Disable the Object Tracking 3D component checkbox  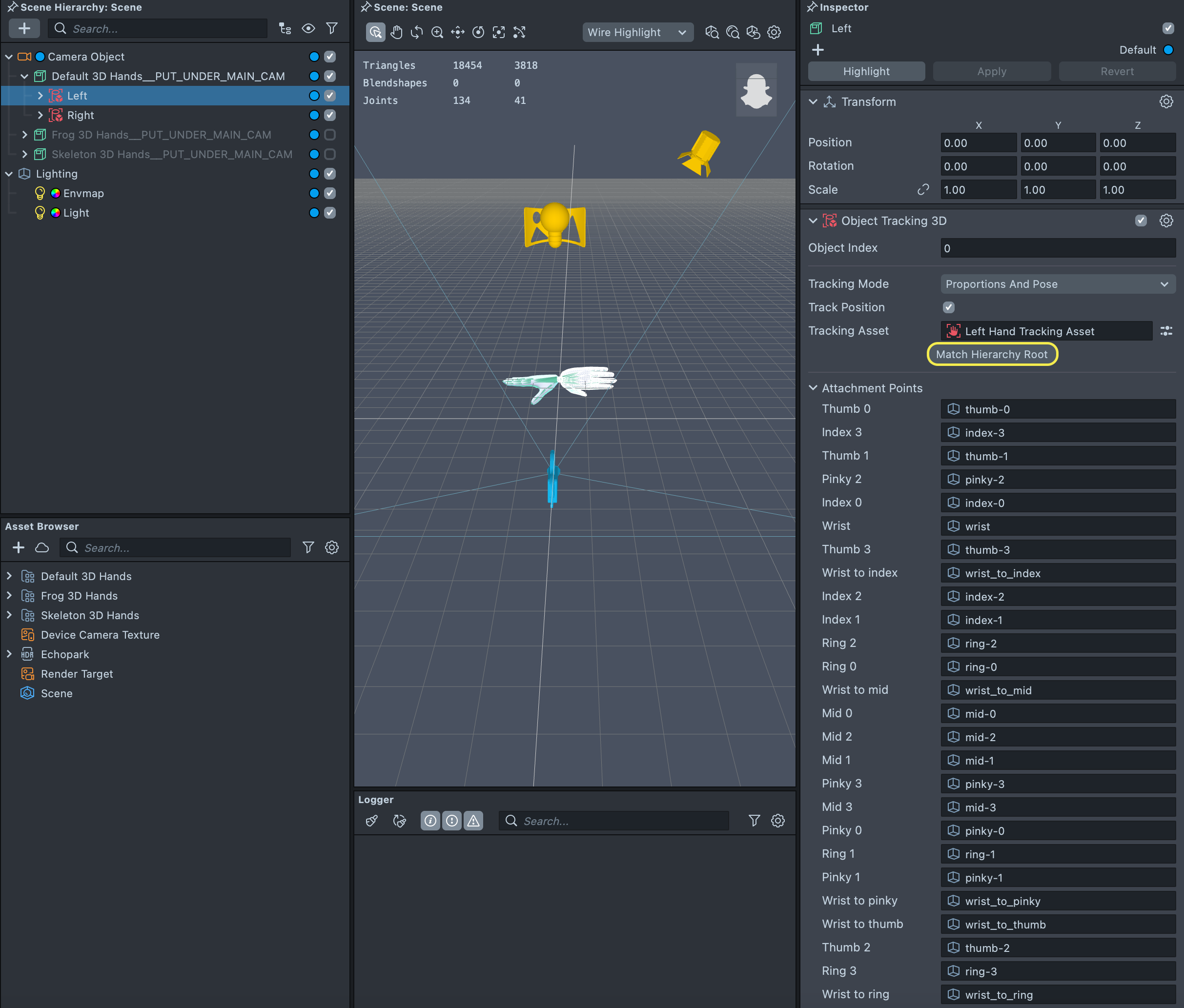click(1141, 221)
